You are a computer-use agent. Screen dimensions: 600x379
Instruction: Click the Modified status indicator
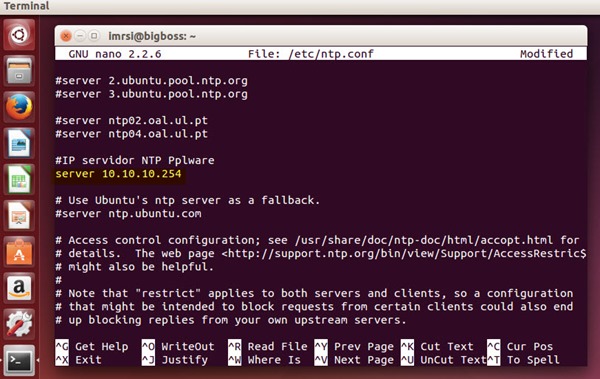tap(546, 54)
